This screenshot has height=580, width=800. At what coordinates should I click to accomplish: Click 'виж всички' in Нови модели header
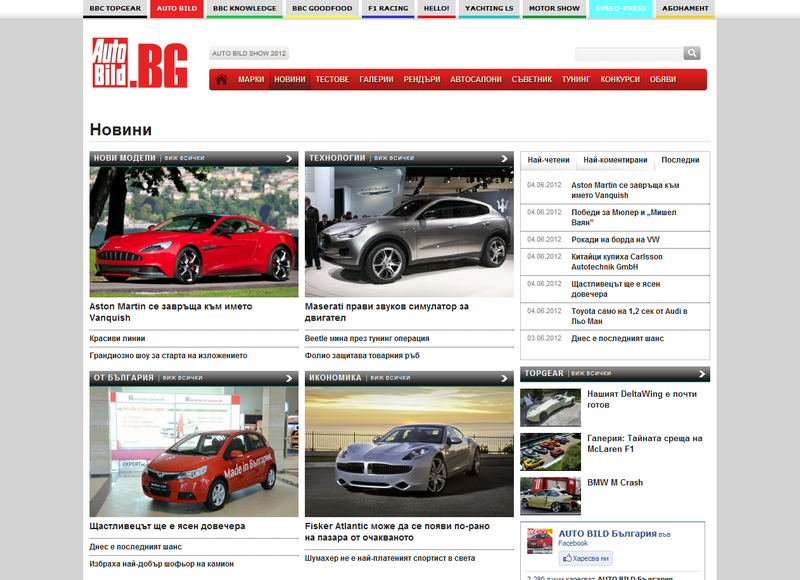184,158
